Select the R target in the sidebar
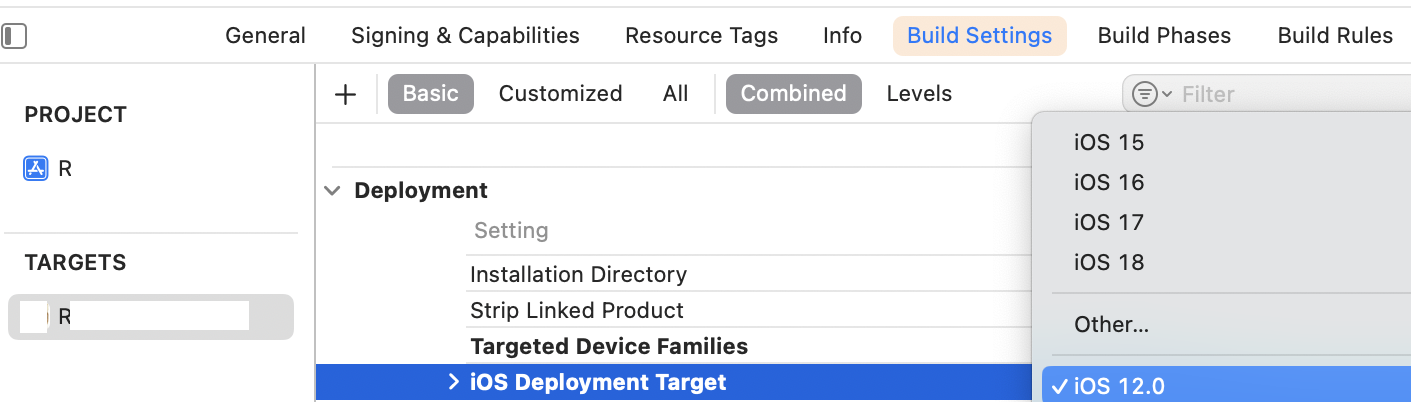1411x402 pixels. (151, 317)
